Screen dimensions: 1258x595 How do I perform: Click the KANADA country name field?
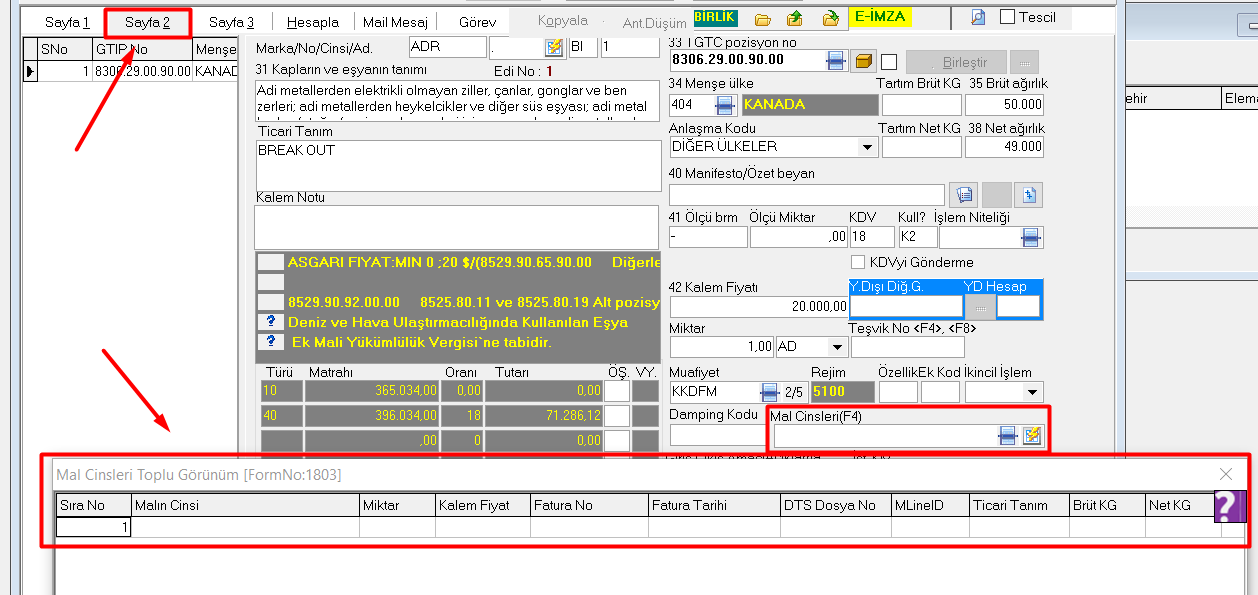tap(809, 104)
